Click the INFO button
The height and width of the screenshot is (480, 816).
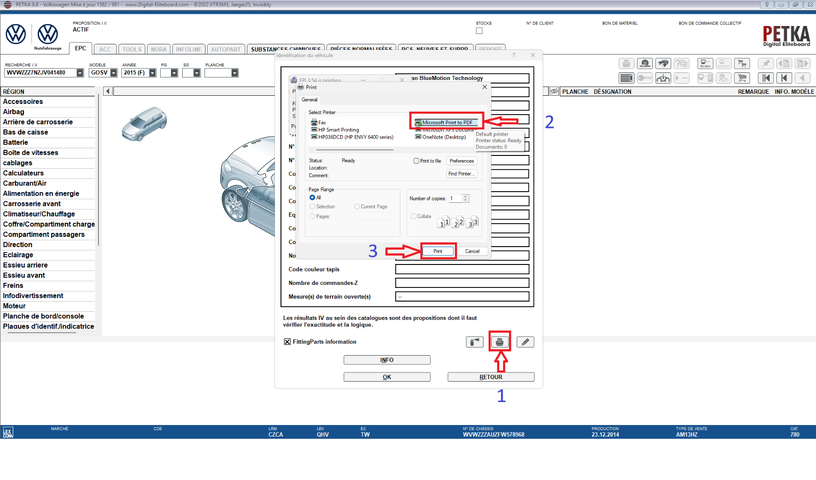click(387, 360)
